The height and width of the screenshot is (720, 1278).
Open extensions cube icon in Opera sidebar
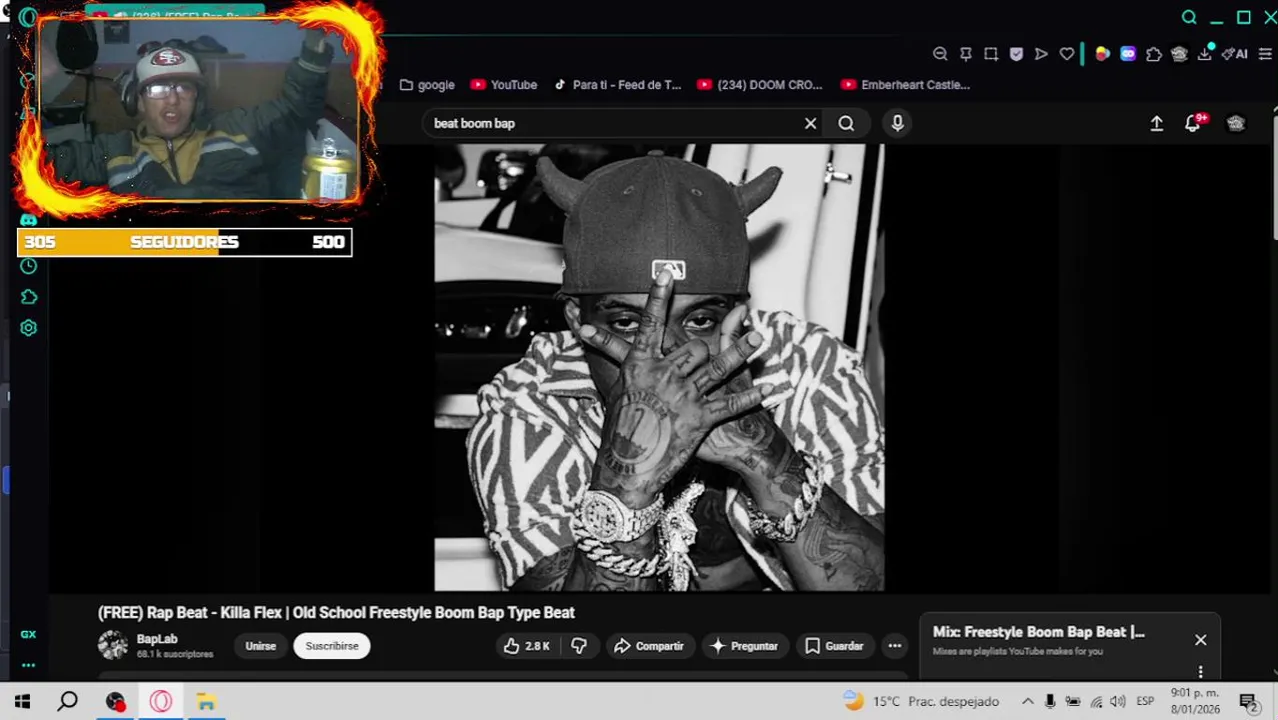point(28,297)
